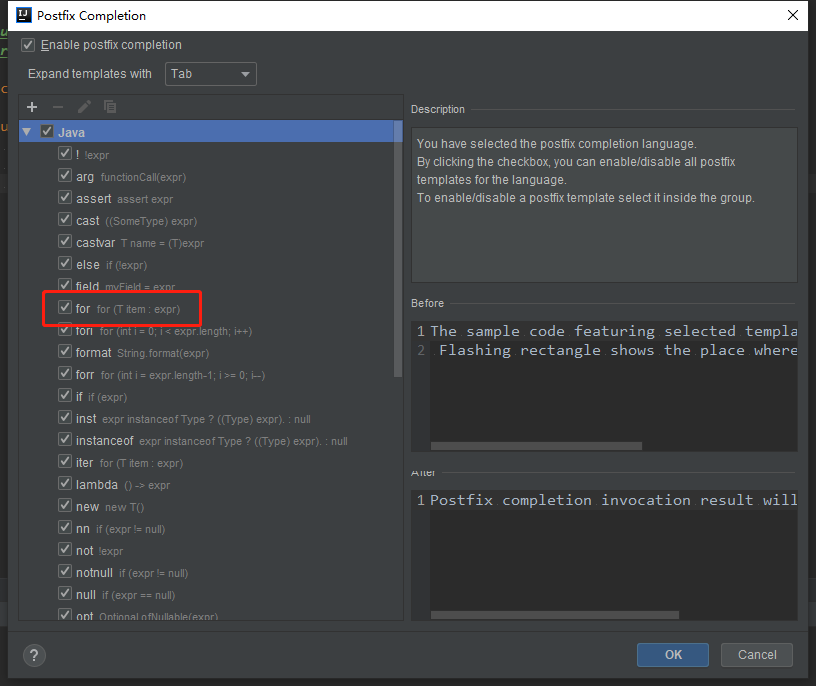Toggle the castvar template checkbox
The width and height of the screenshot is (816, 686).
pyautogui.click(x=65, y=242)
